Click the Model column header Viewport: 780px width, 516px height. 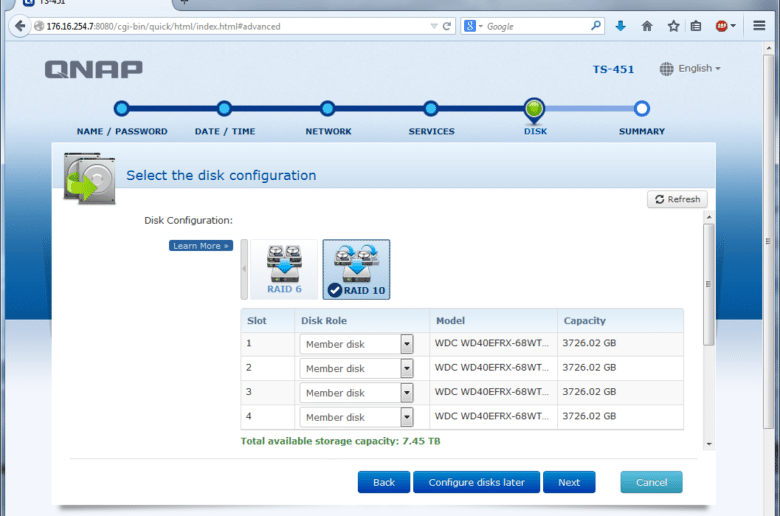(493, 320)
